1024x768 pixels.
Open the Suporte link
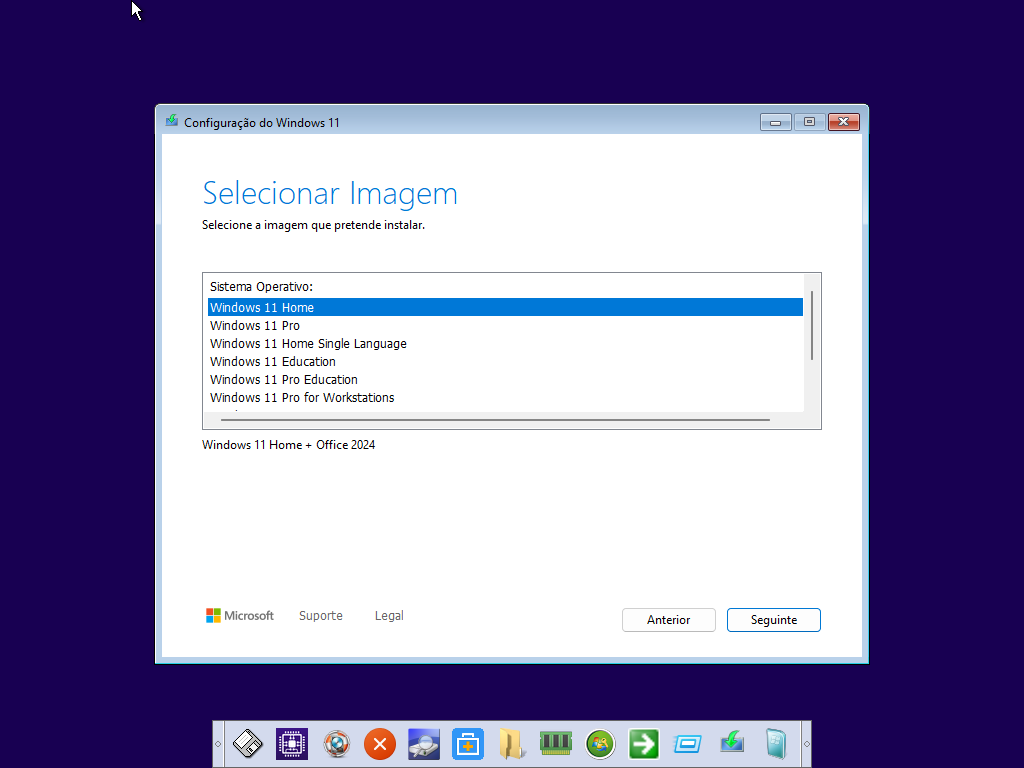click(x=321, y=615)
